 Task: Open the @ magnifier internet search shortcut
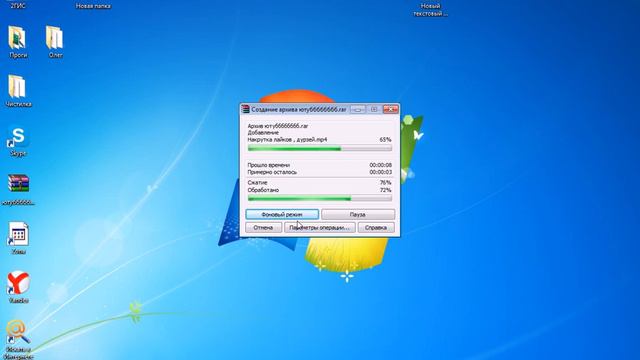tap(18, 331)
